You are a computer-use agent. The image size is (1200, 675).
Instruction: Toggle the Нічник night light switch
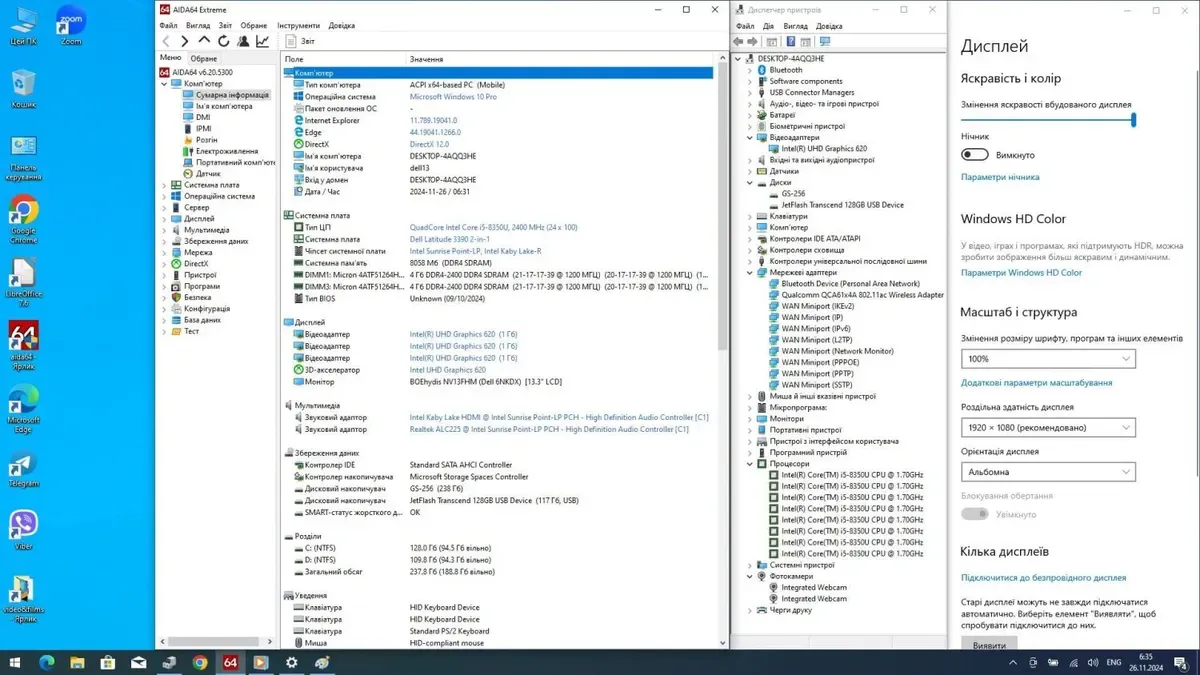(x=974, y=155)
